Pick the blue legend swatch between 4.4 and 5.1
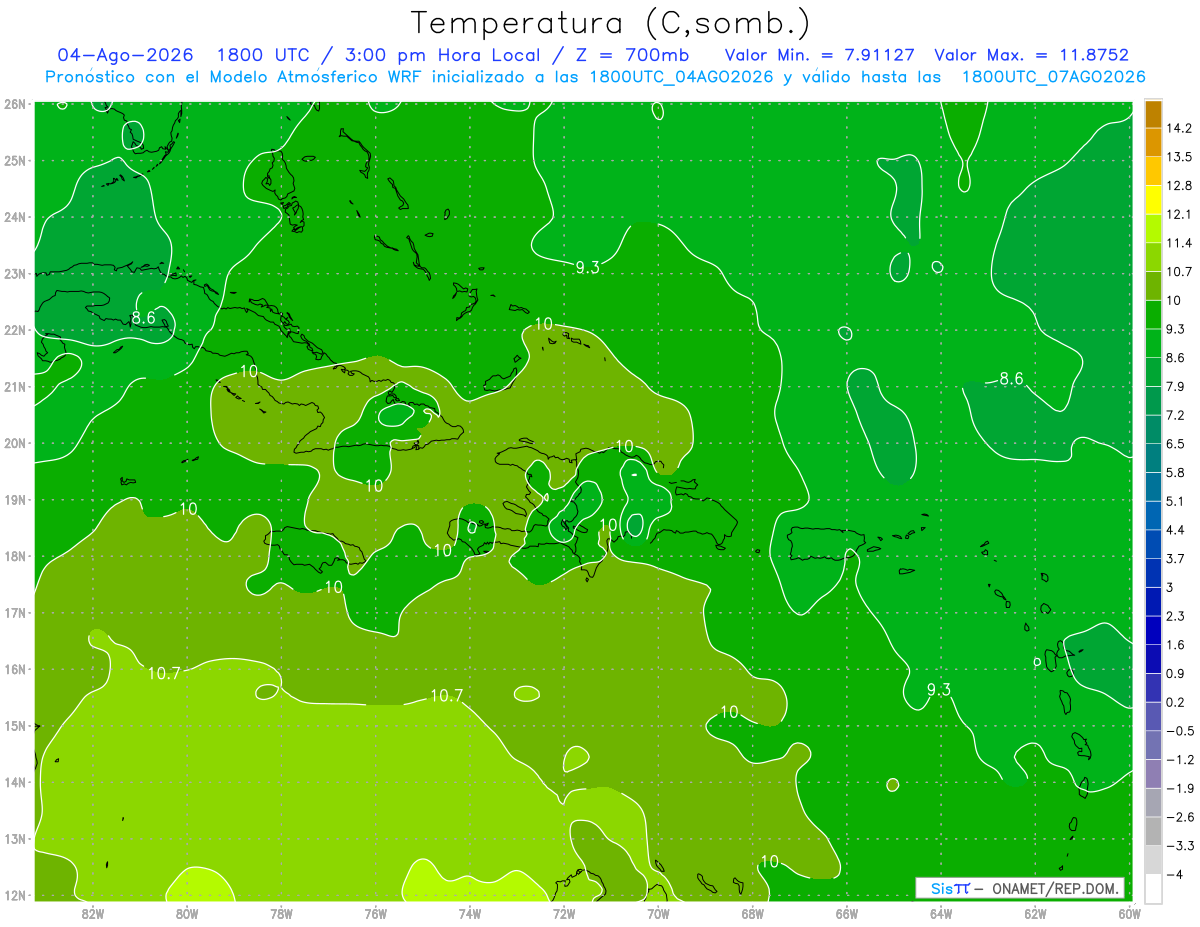The height and width of the screenshot is (927, 1200). (1153, 515)
